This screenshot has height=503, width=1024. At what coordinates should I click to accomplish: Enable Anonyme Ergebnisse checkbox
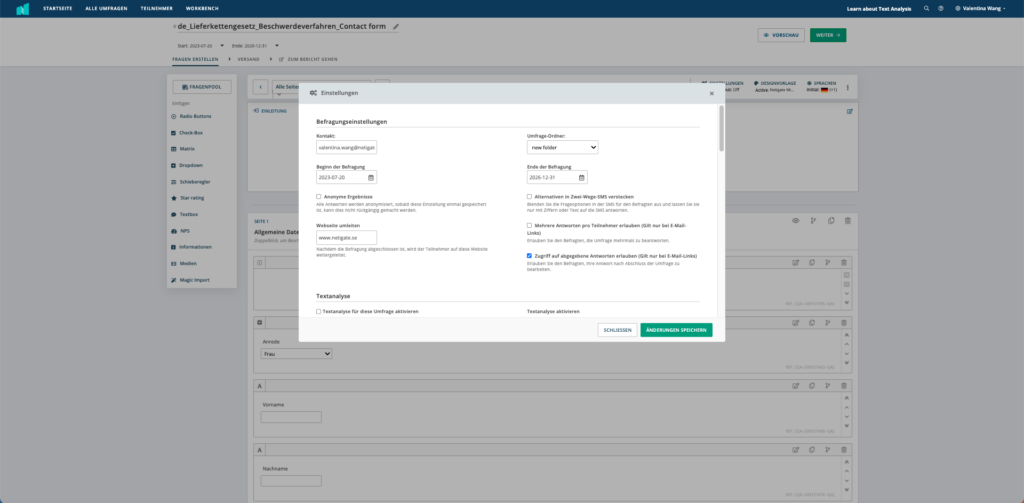319,197
